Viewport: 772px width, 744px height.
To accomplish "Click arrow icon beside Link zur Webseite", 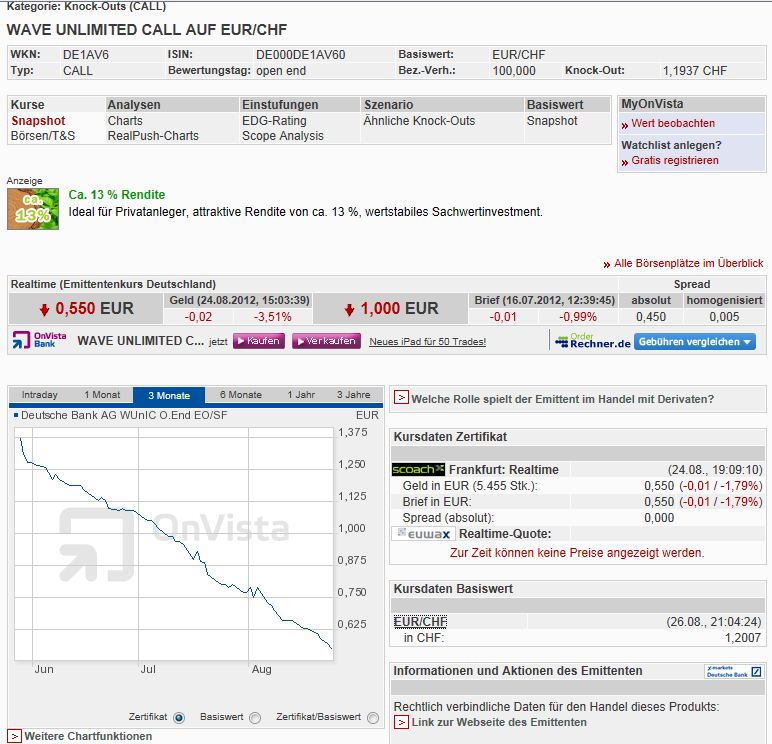I will (x=401, y=722).
